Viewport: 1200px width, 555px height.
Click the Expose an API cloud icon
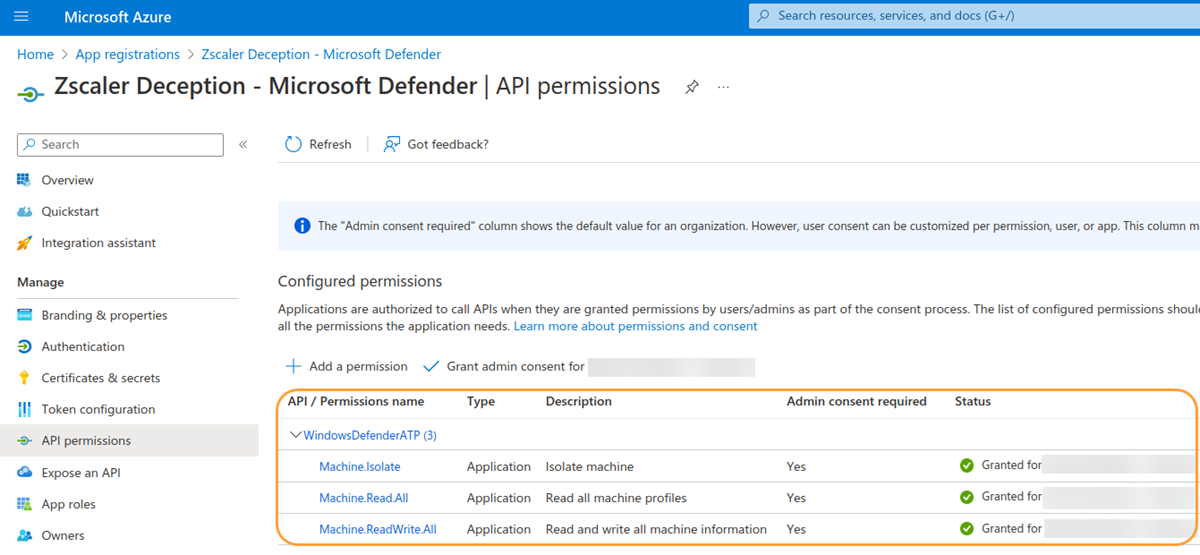[25, 472]
